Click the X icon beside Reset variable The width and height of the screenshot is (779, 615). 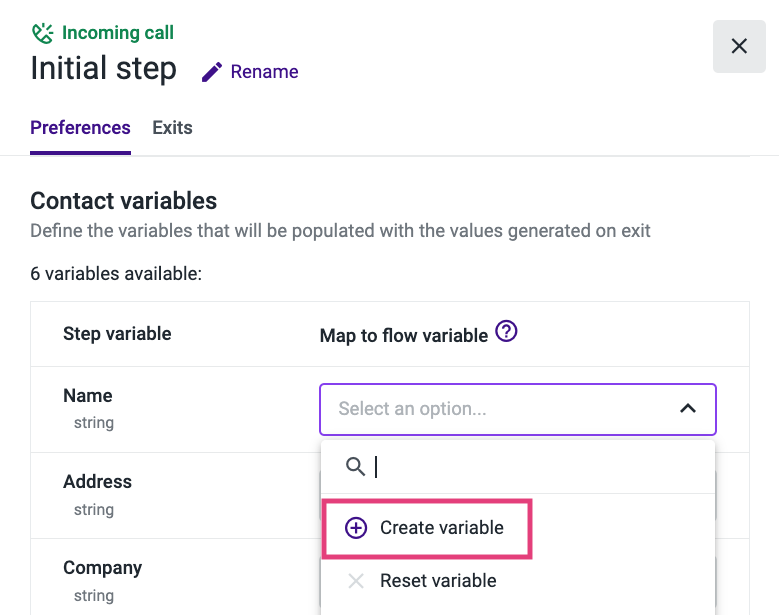coord(356,581)
